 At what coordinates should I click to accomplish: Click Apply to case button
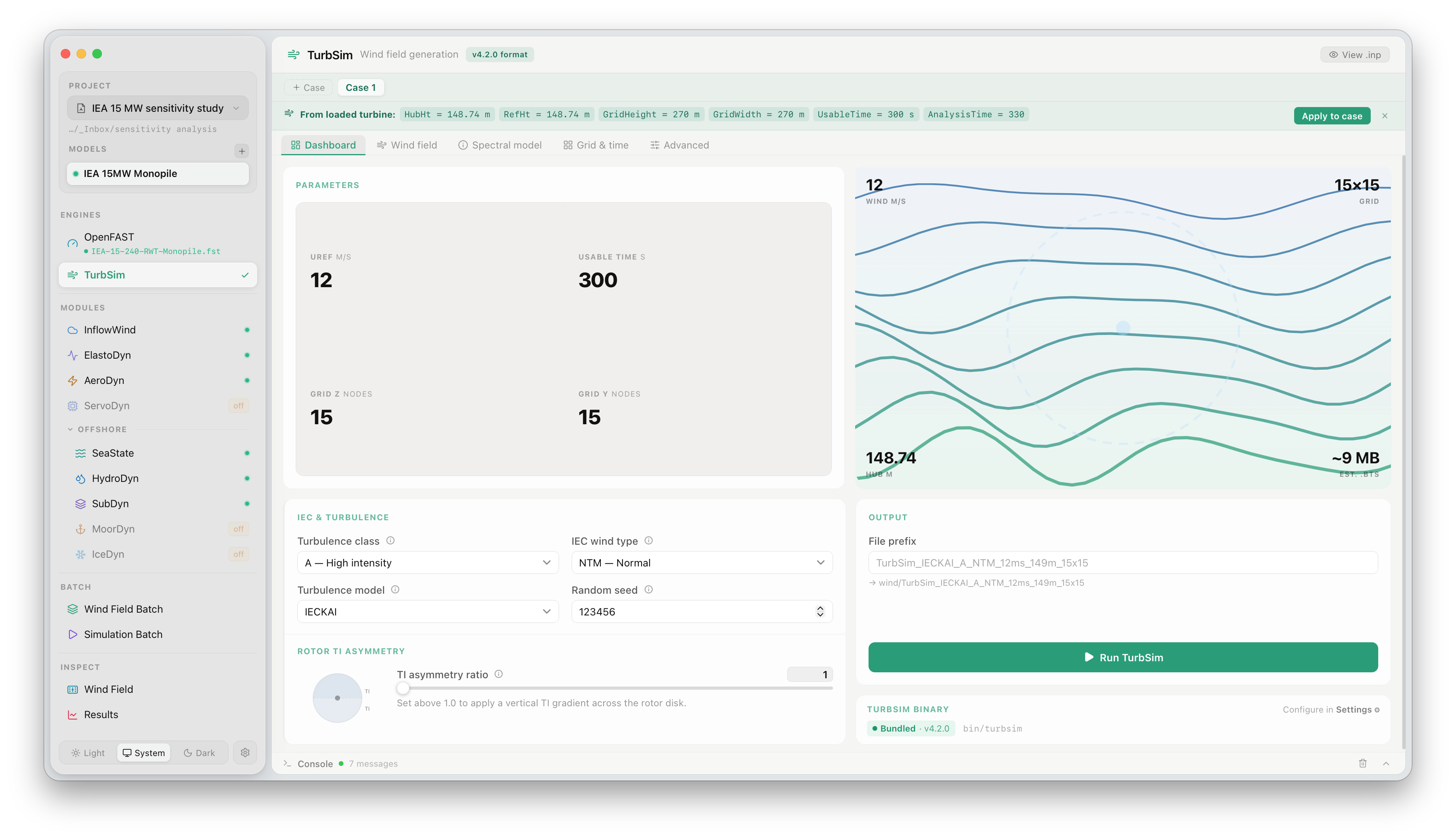point(1332,116)
